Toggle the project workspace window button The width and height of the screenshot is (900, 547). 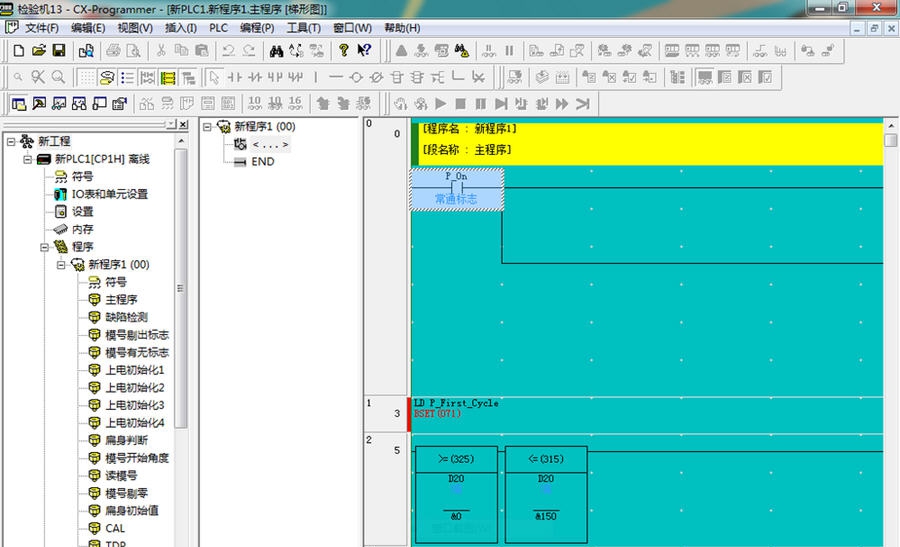pos(18,103)
